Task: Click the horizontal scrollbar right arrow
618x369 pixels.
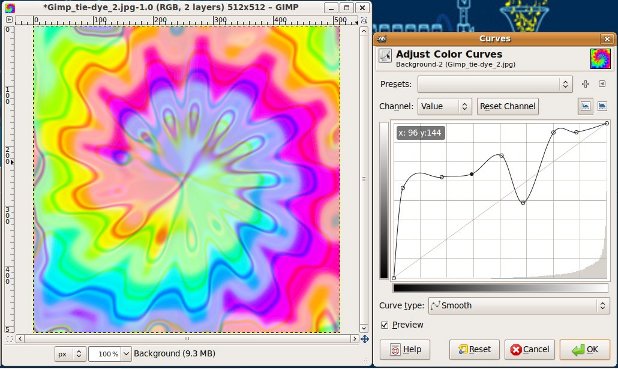Action: point(354,339)
